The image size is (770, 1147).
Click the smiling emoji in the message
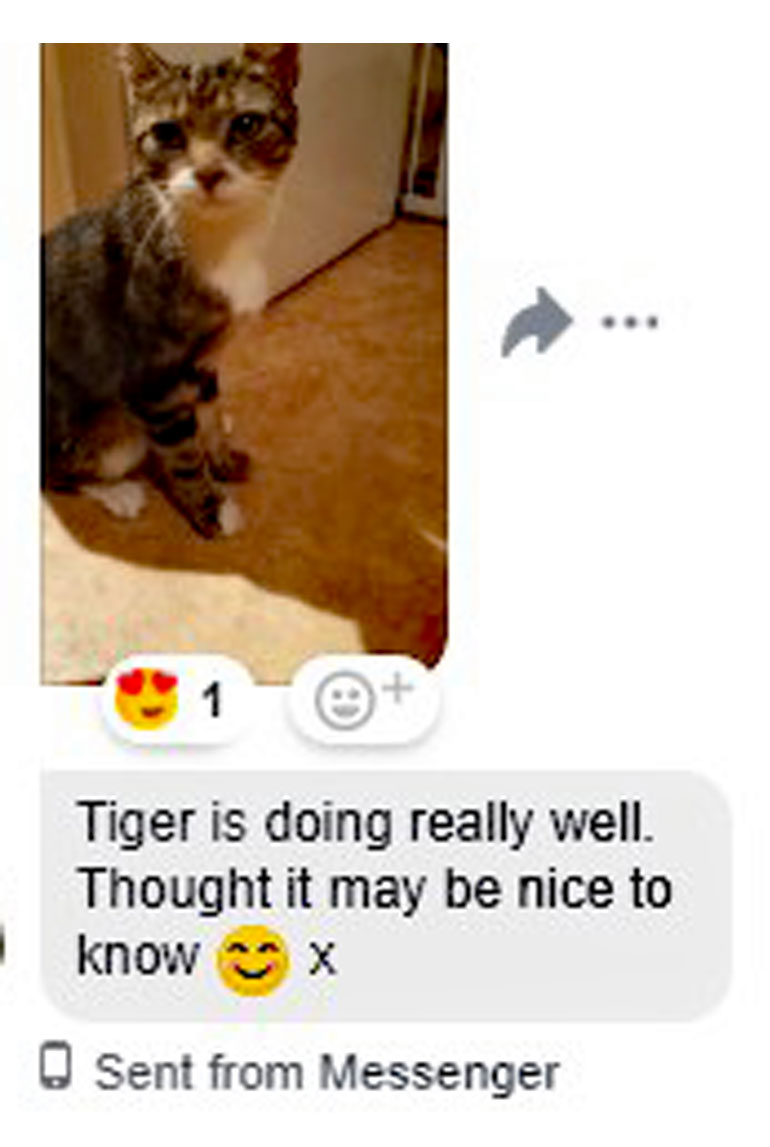253,960
